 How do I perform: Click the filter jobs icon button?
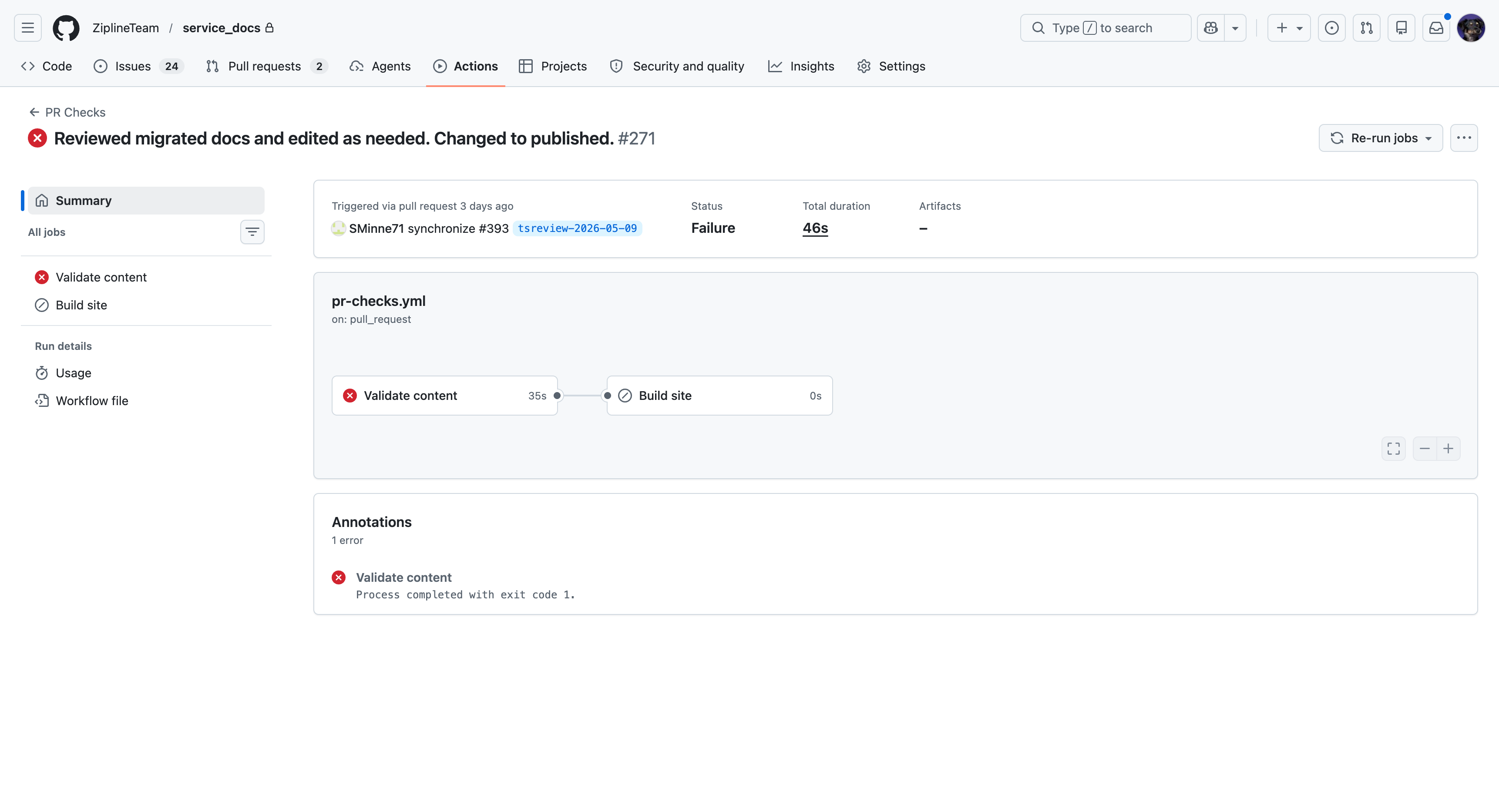point(252,232)
